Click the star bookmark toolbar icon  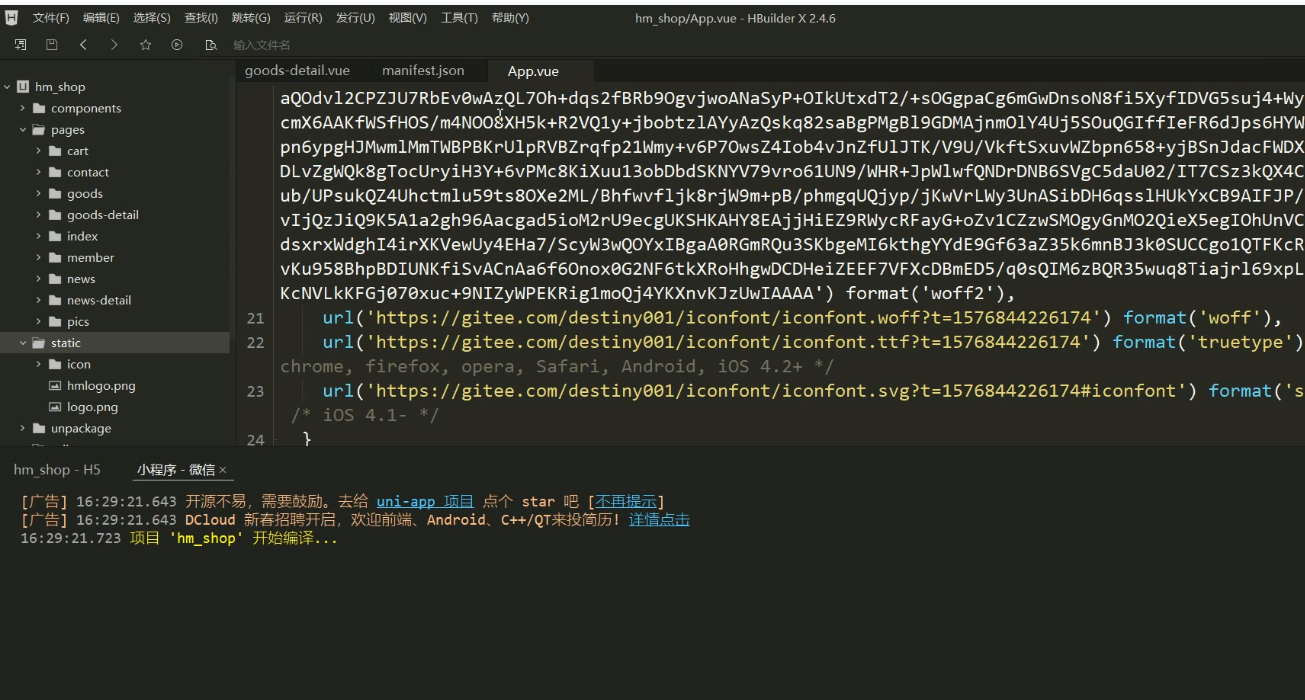coord(145,45)
